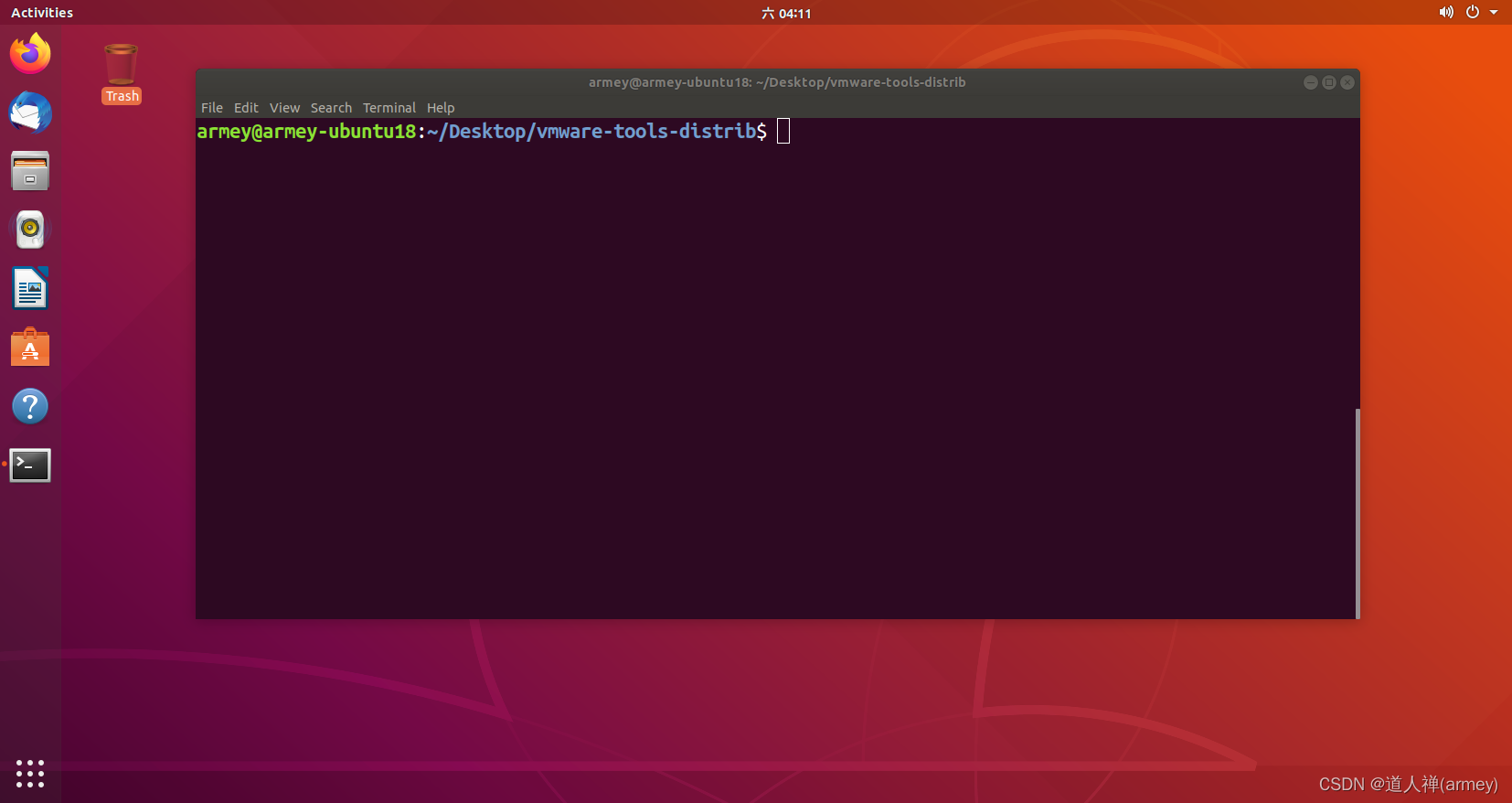Show Applications grid button

coord(30,774)
